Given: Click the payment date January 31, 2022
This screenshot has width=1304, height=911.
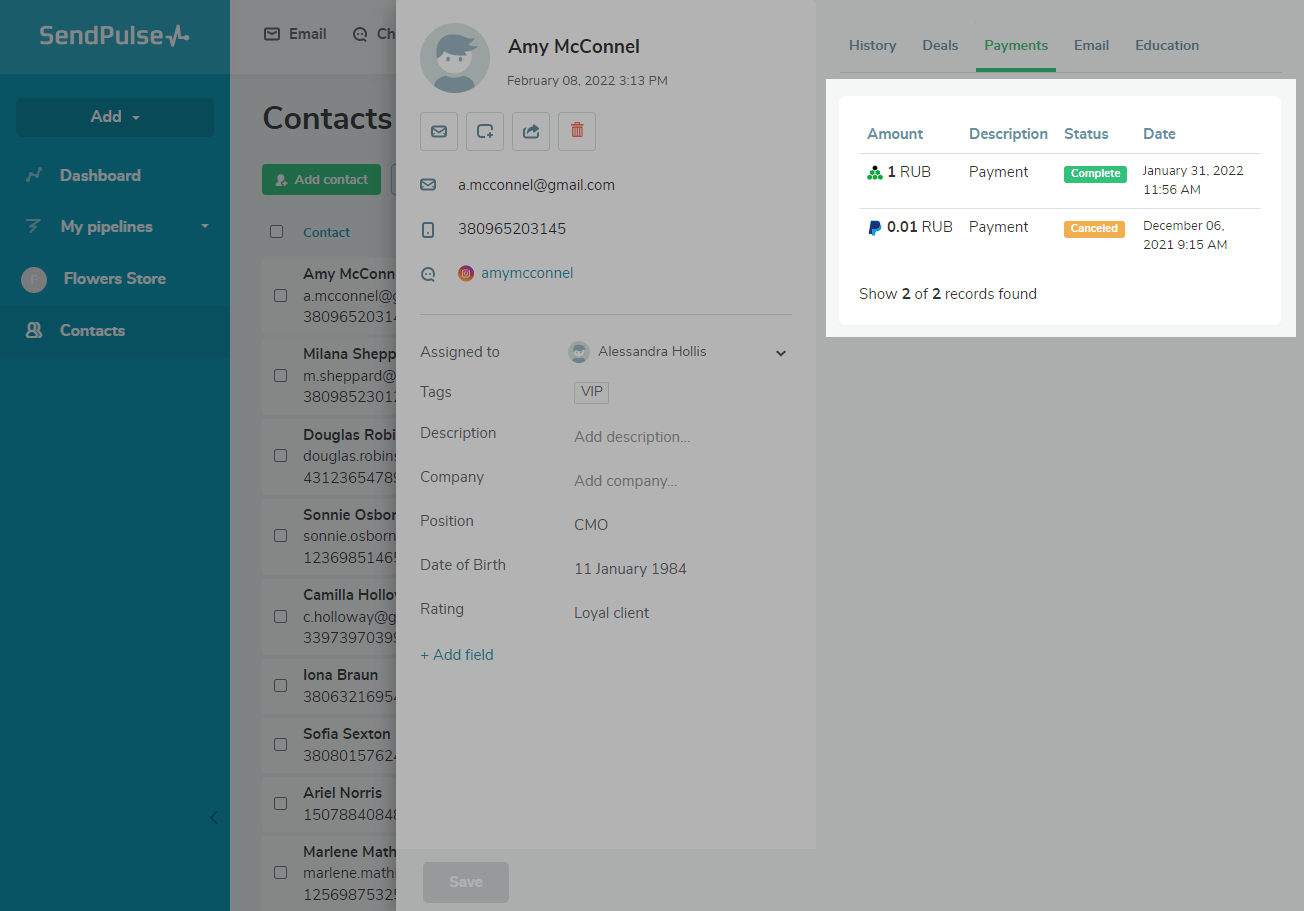Looking at the screenshot, I should [x=1193, y=180].
